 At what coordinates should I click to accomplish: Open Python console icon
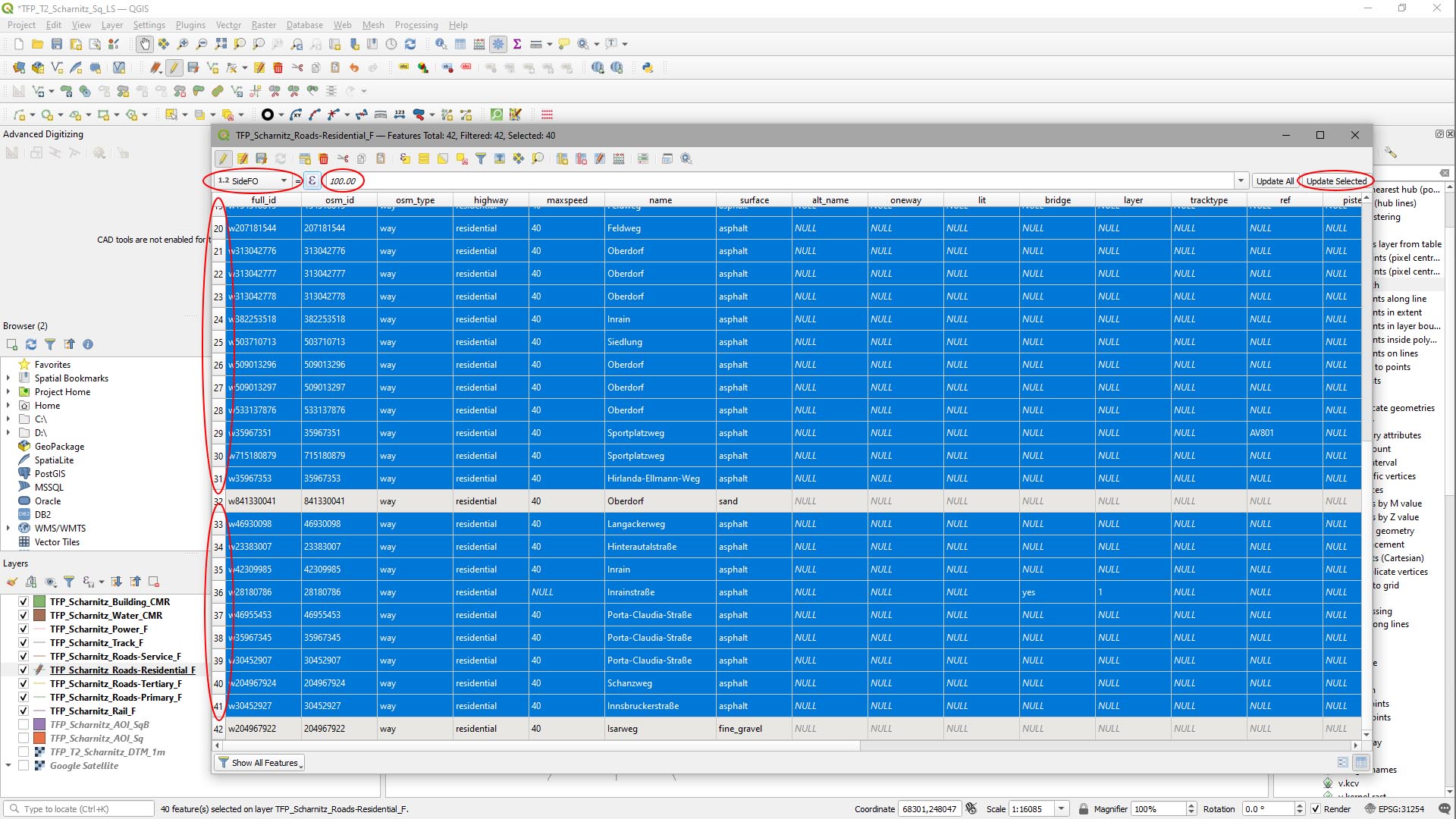point(648,67)
